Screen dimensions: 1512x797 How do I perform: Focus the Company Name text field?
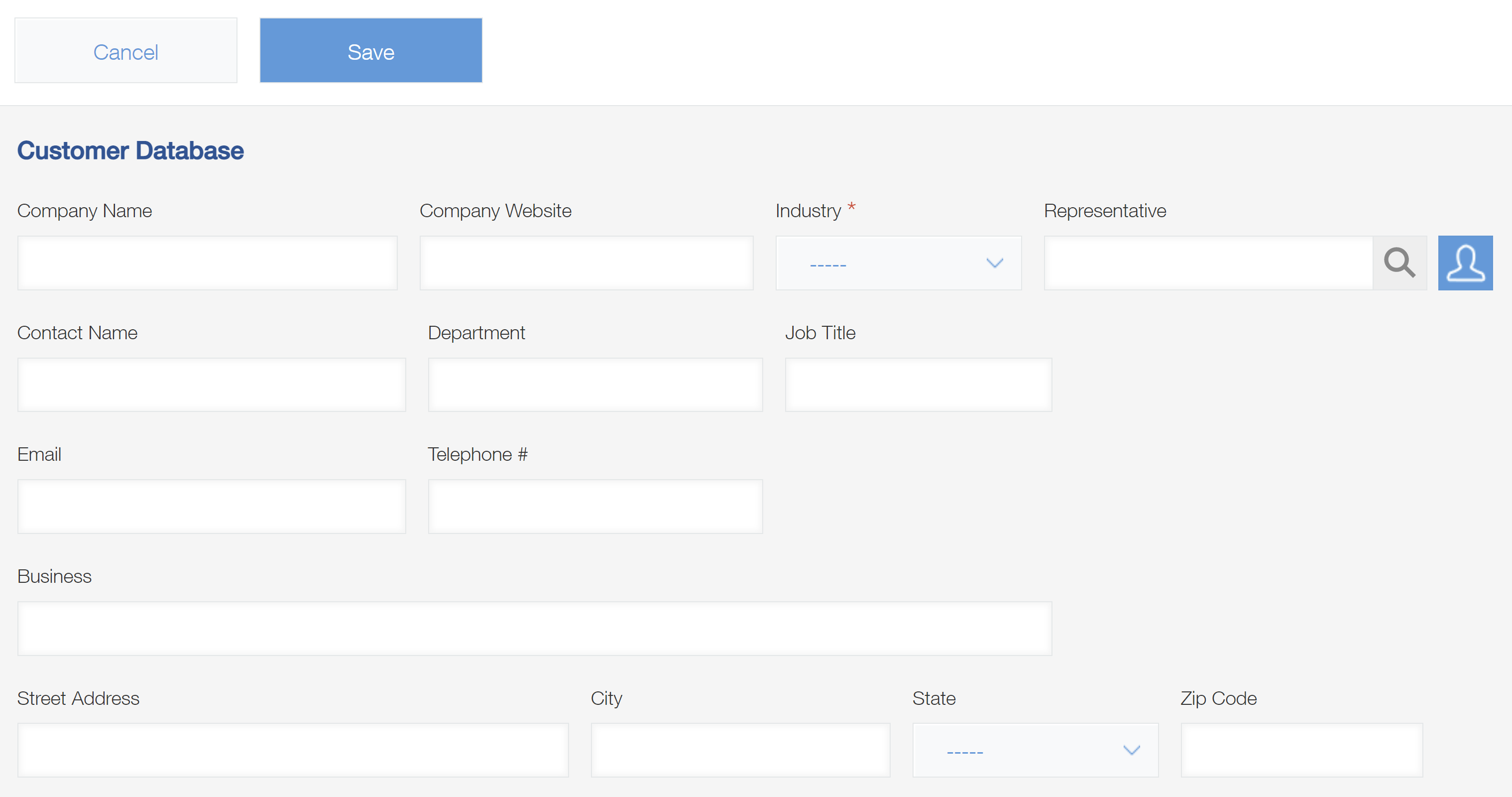tap(207, 263)
